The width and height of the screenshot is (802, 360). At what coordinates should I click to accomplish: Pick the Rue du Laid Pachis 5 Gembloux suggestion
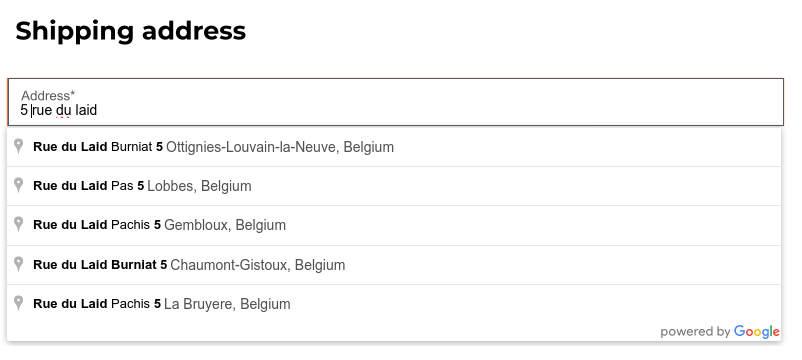tap(394, 226)
